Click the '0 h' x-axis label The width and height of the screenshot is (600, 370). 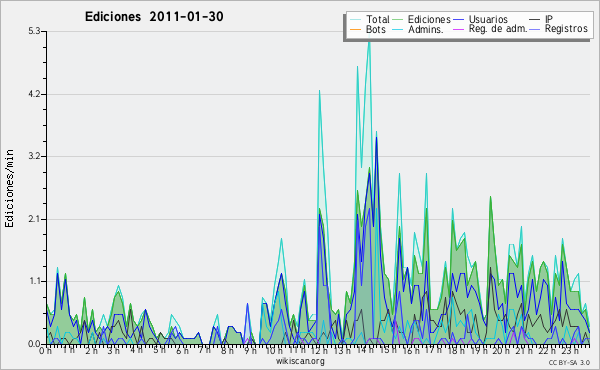click(46, 350)
